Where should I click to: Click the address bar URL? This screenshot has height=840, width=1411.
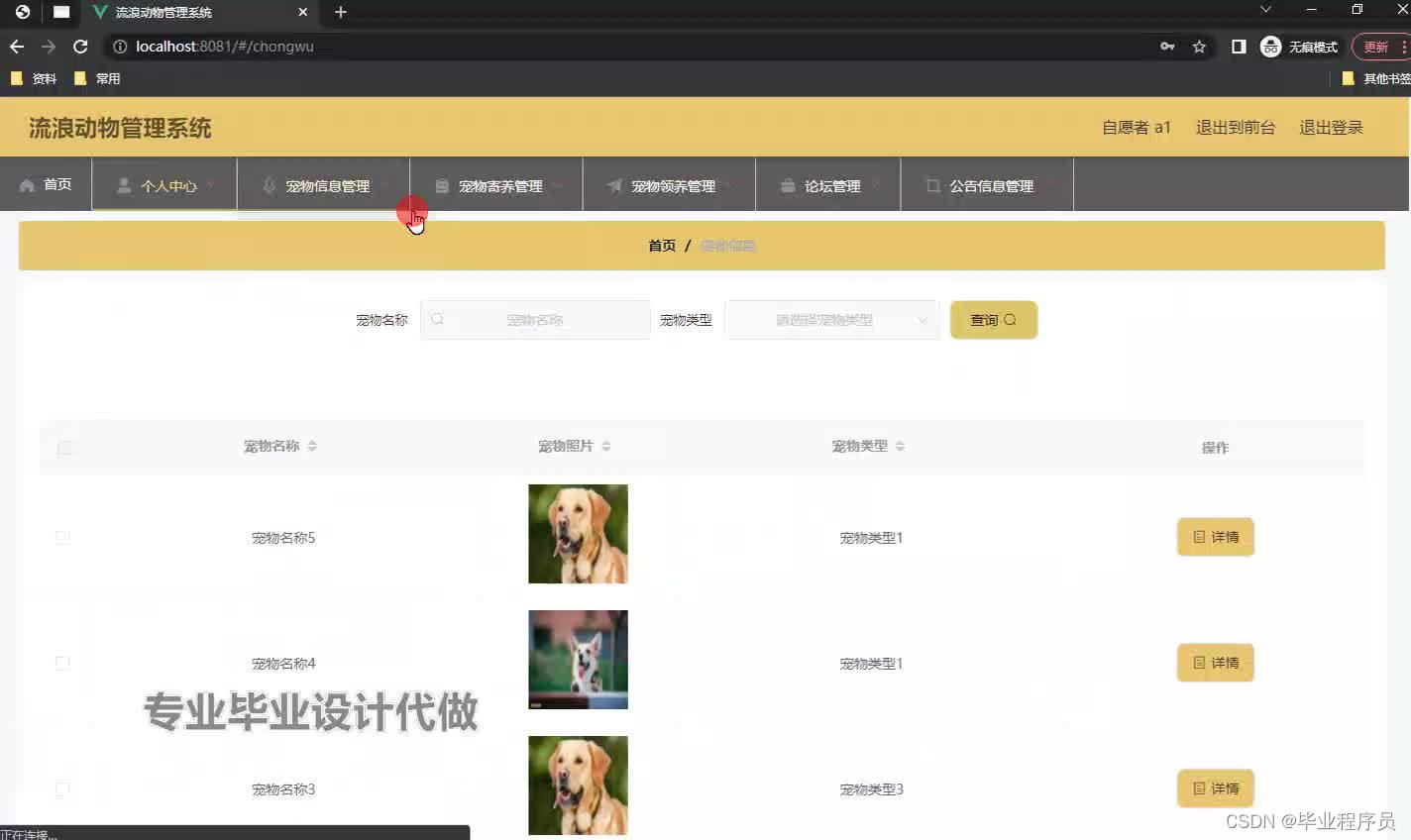click(x=225, y=47)
